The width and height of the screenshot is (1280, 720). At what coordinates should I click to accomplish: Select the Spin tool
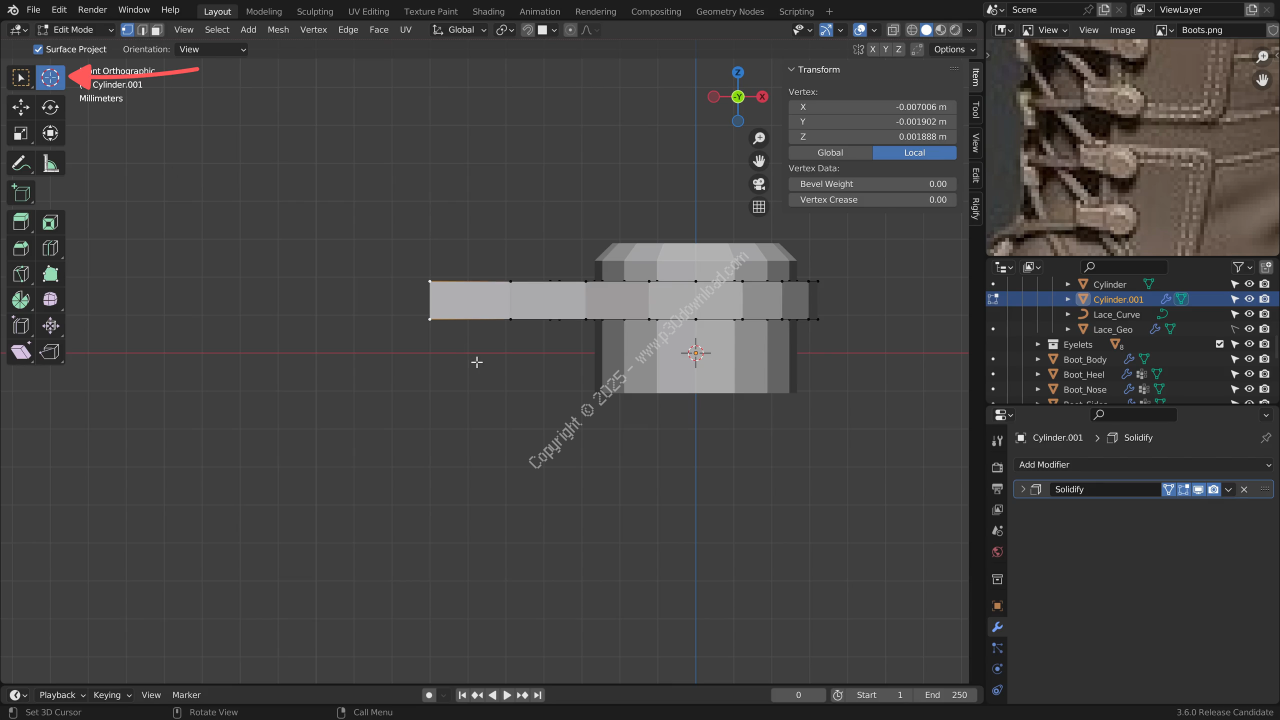[x=21, y=300]
